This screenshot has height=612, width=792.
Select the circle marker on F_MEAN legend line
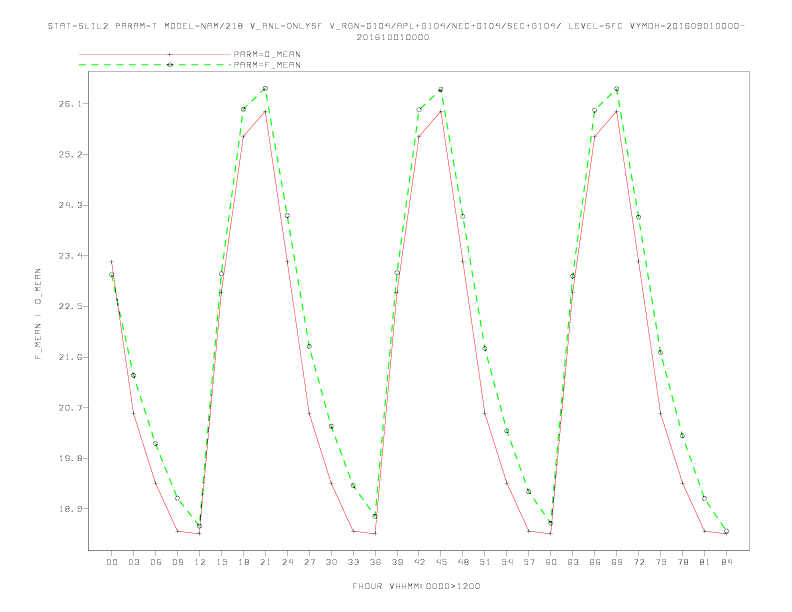(x=170, y=65)
